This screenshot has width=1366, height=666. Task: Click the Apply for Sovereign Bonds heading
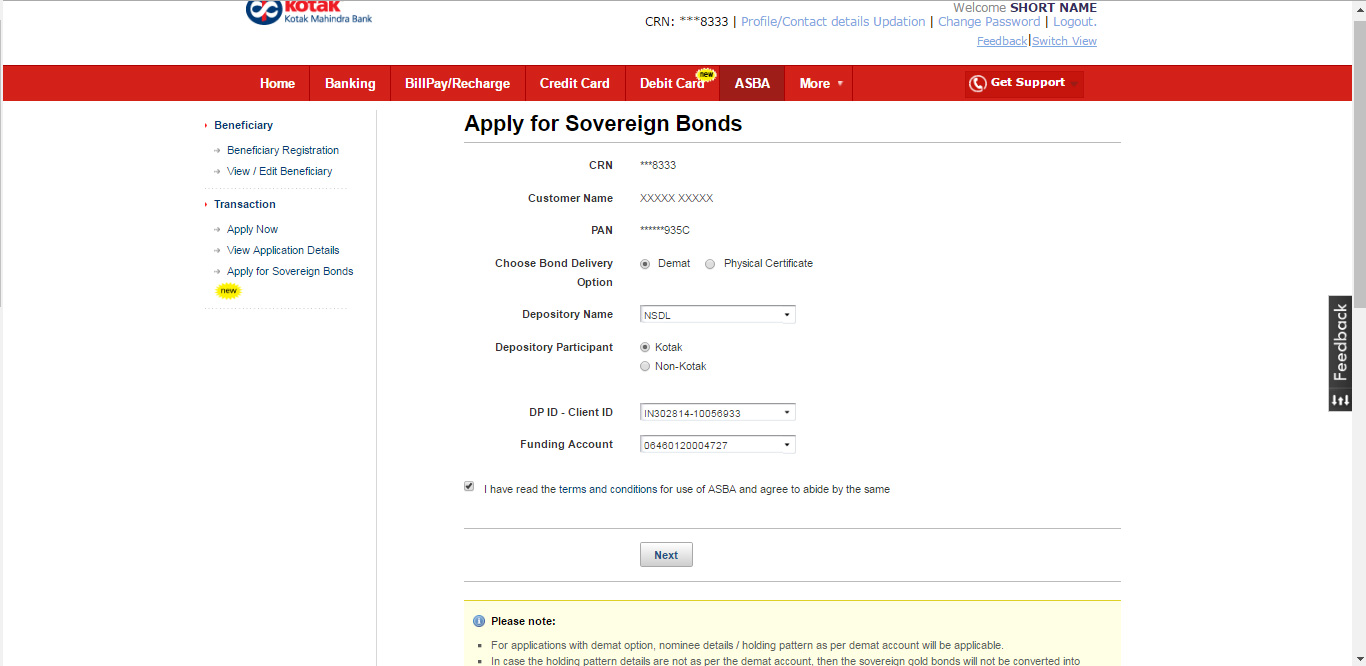[603, 124]
